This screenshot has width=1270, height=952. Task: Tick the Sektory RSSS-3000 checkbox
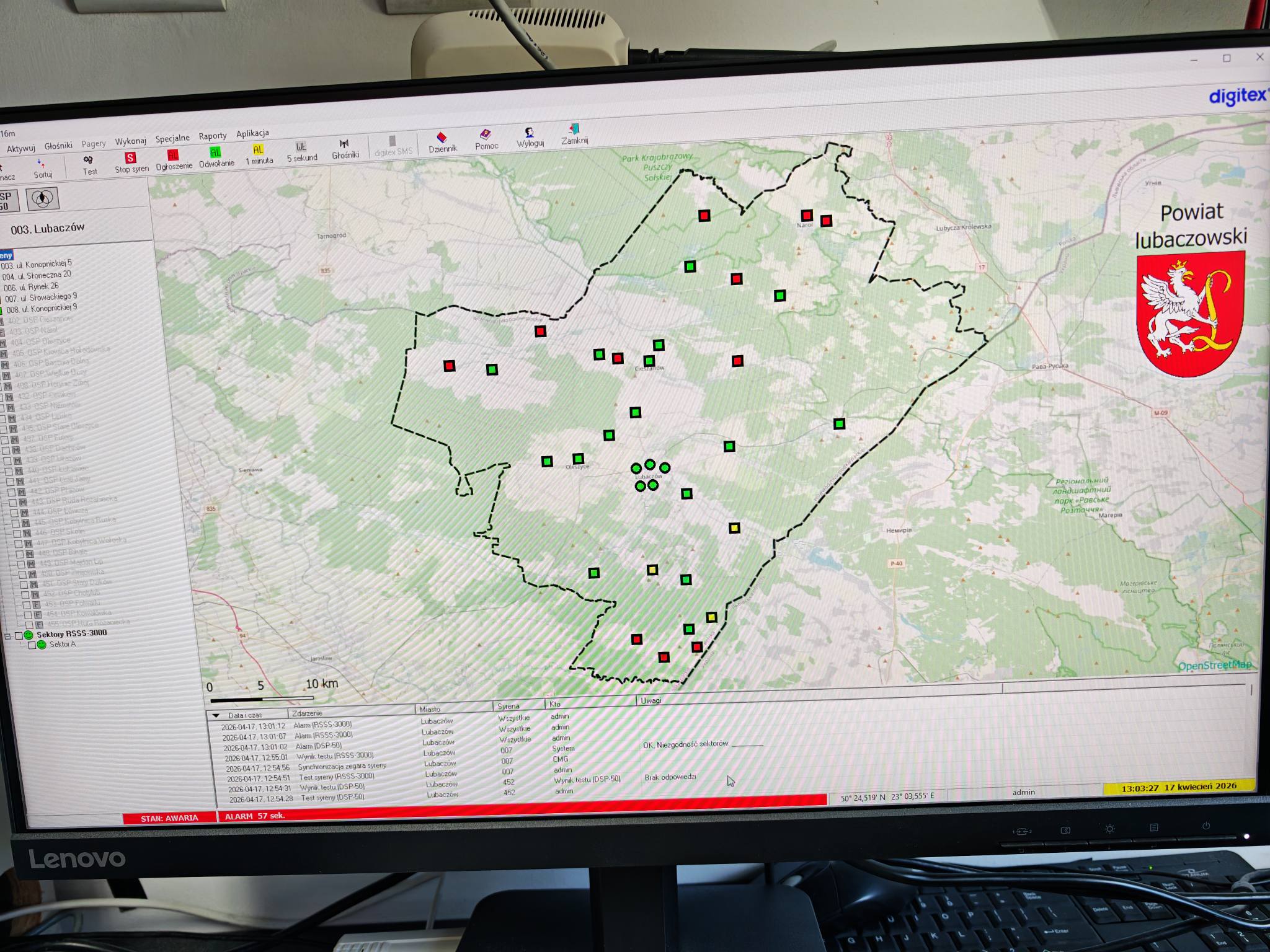pyautogui.click(x=19, y=635)
